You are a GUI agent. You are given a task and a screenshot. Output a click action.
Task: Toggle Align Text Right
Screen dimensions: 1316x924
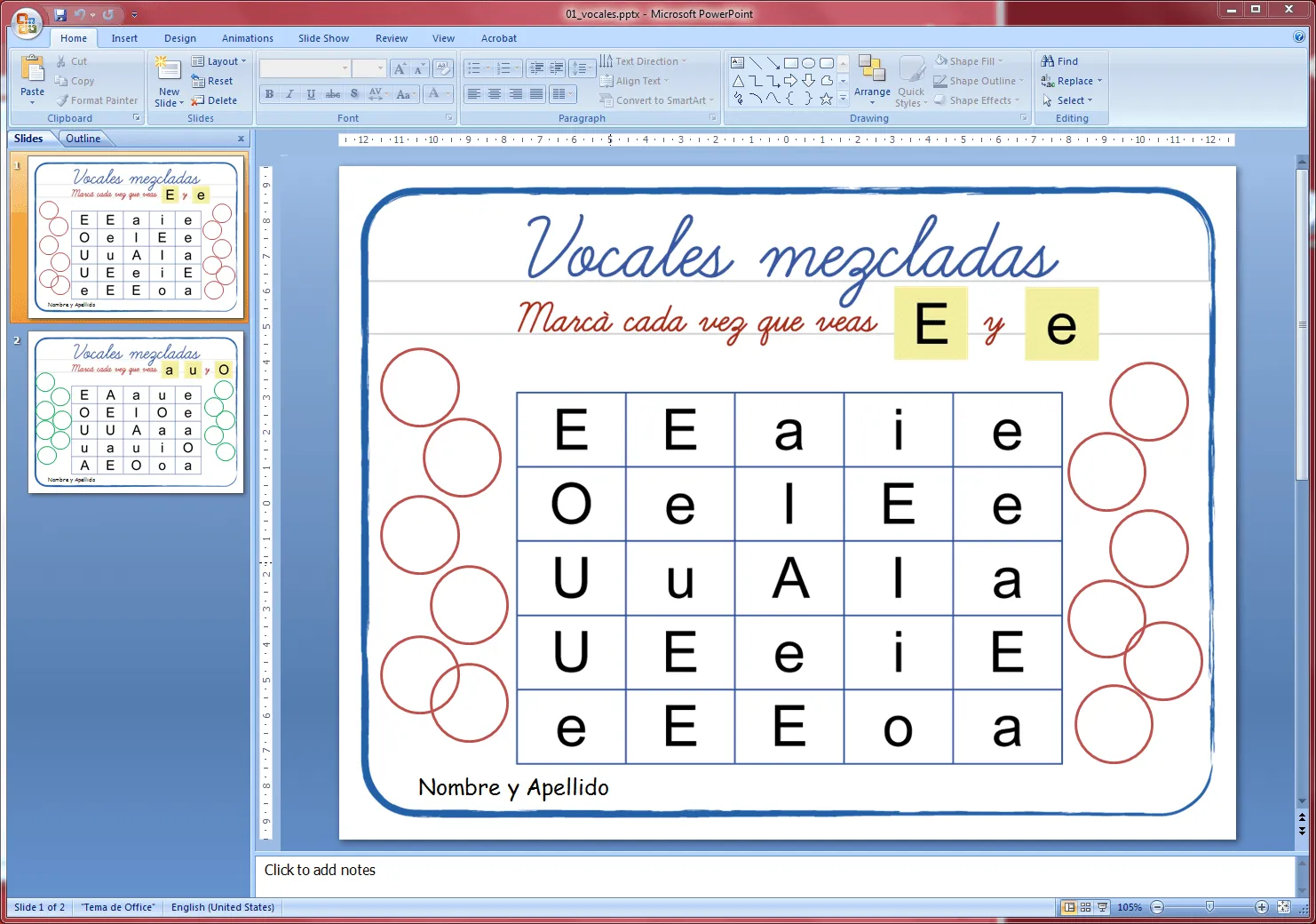(x=515, y=93)
